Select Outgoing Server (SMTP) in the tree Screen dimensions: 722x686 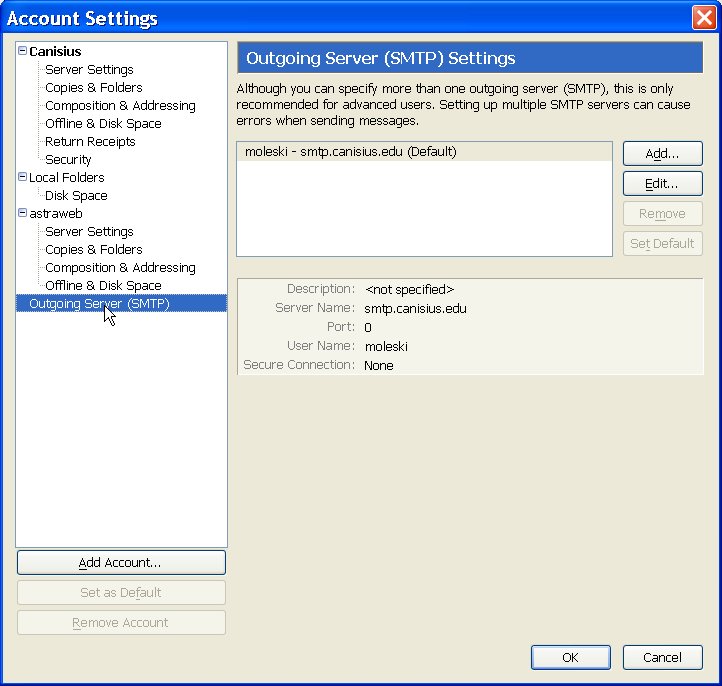[122, 303]
